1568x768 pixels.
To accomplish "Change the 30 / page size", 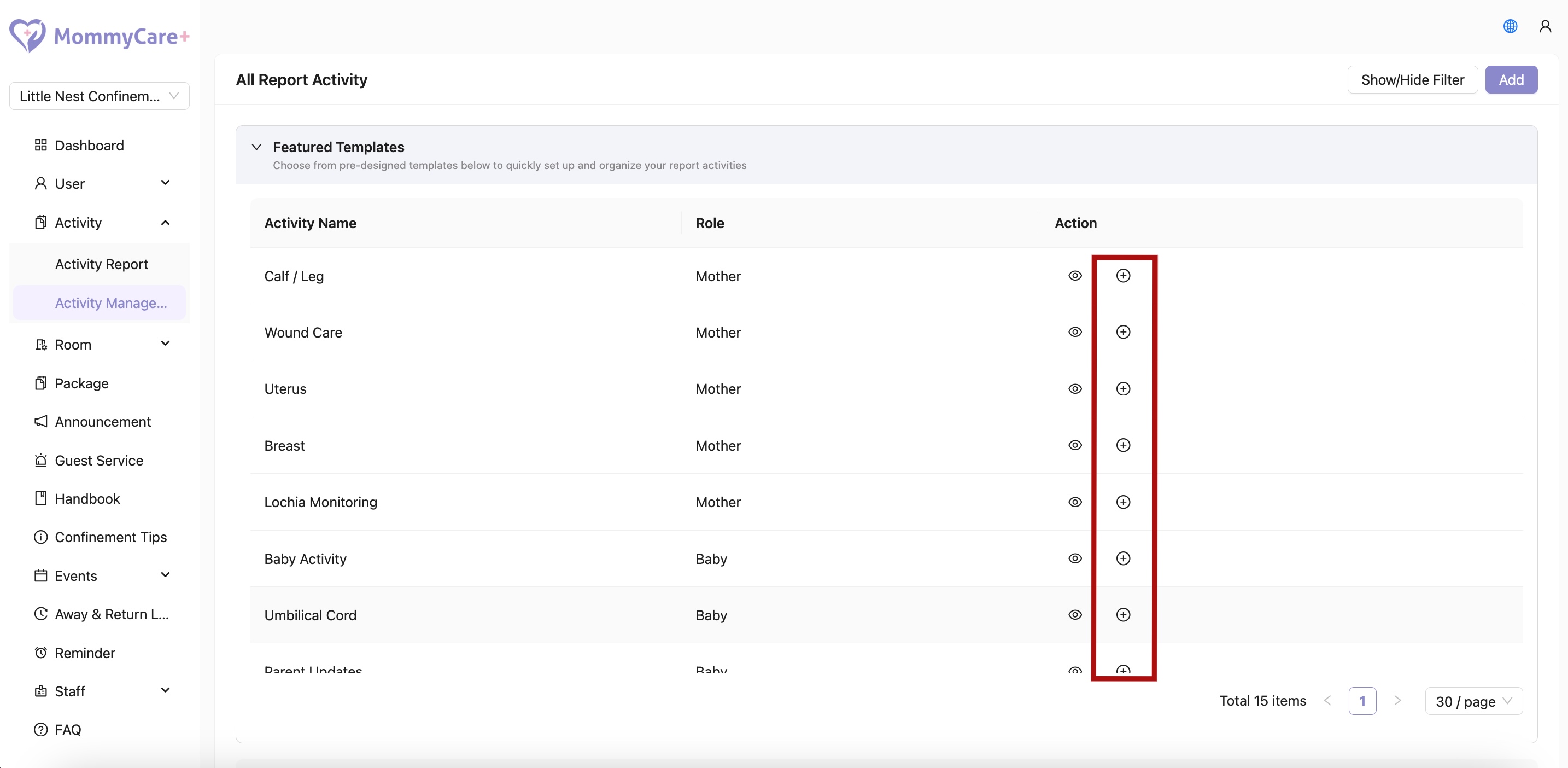I will (1473, 702).
